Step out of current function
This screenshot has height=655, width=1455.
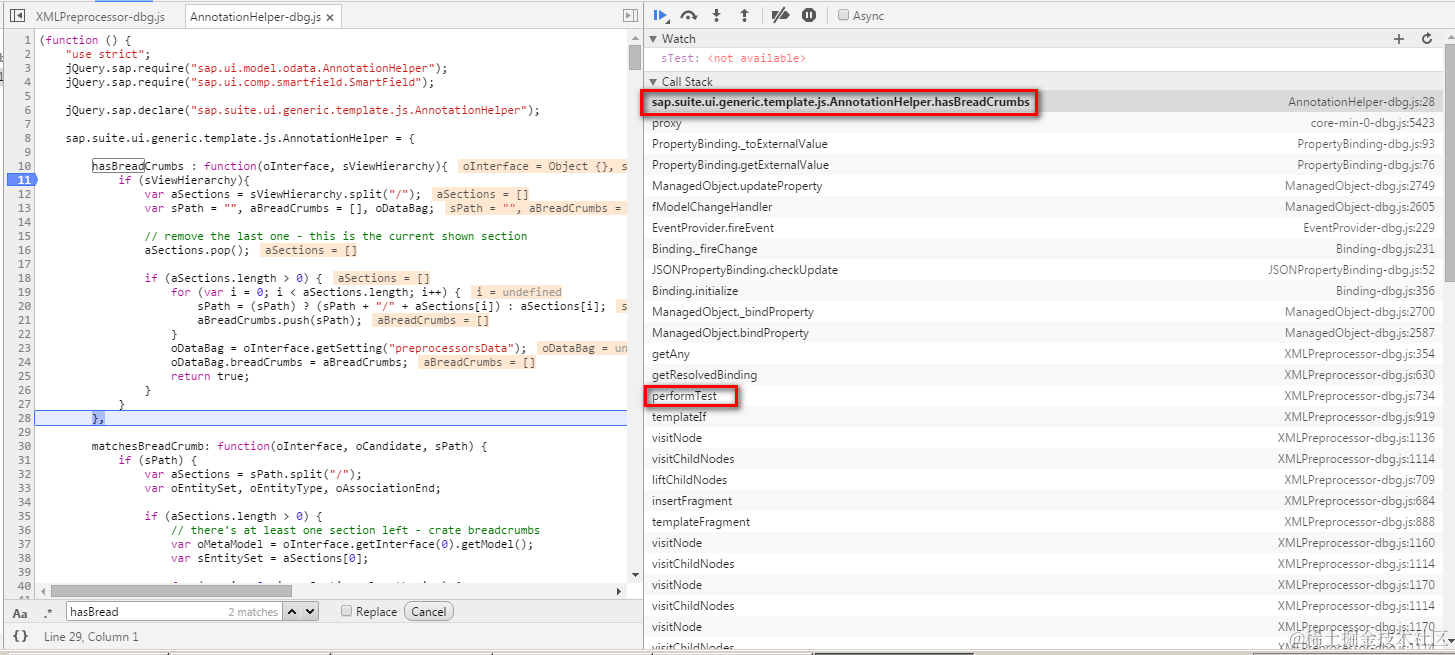click(x=744, y=15)
